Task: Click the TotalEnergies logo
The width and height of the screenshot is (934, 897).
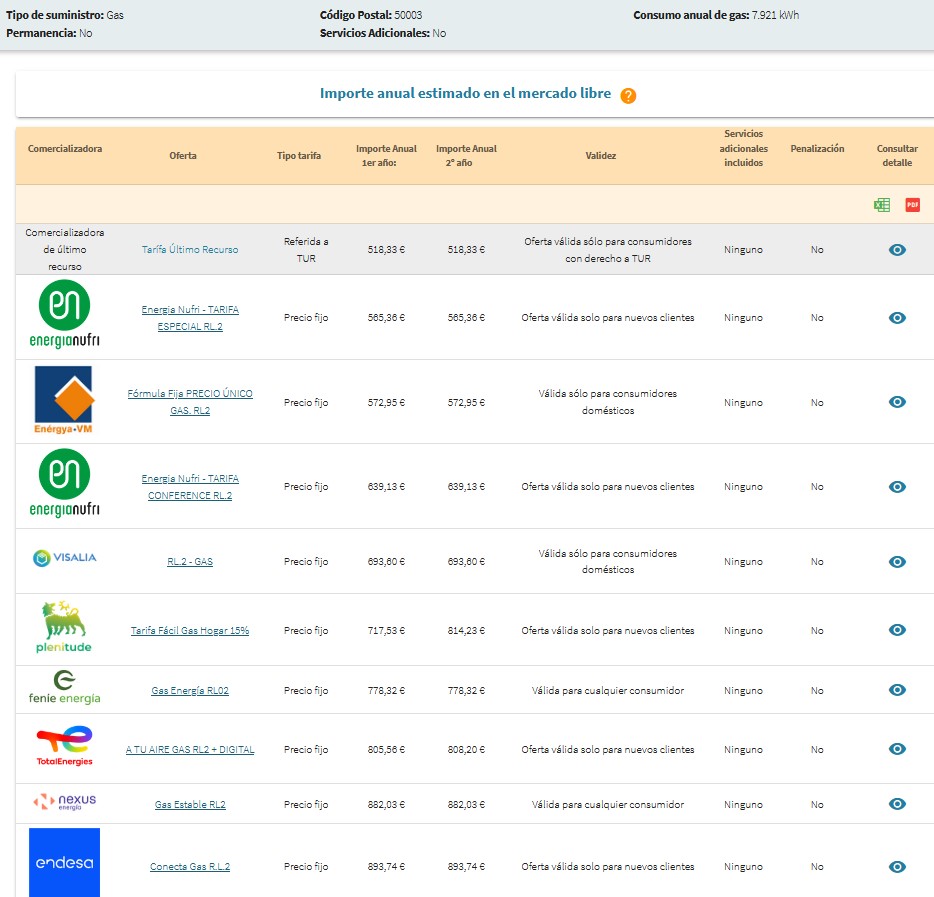Action: 64,746
